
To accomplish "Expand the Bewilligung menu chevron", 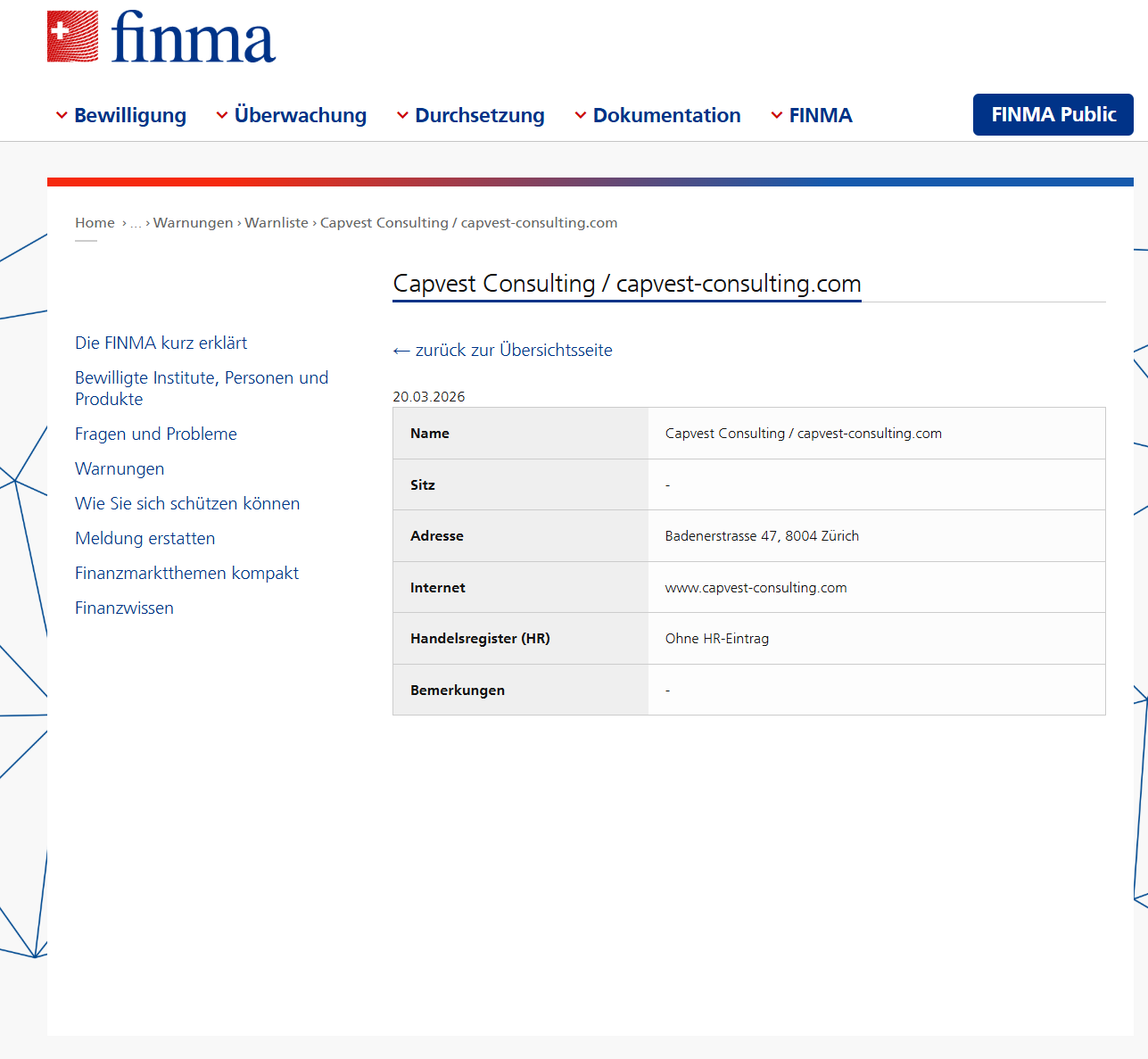I will [x=62, y=115].
